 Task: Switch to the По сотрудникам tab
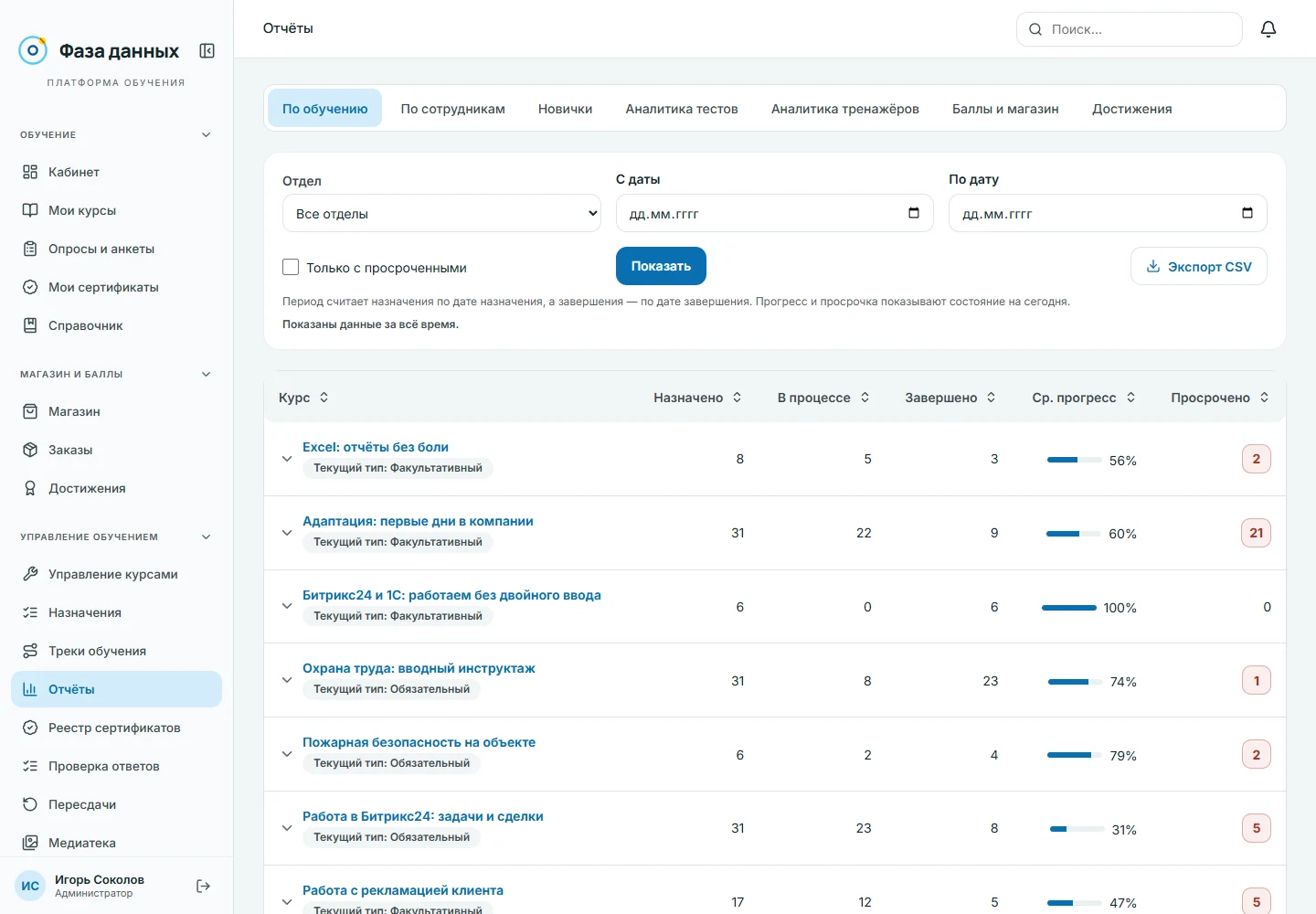[453, 109]
